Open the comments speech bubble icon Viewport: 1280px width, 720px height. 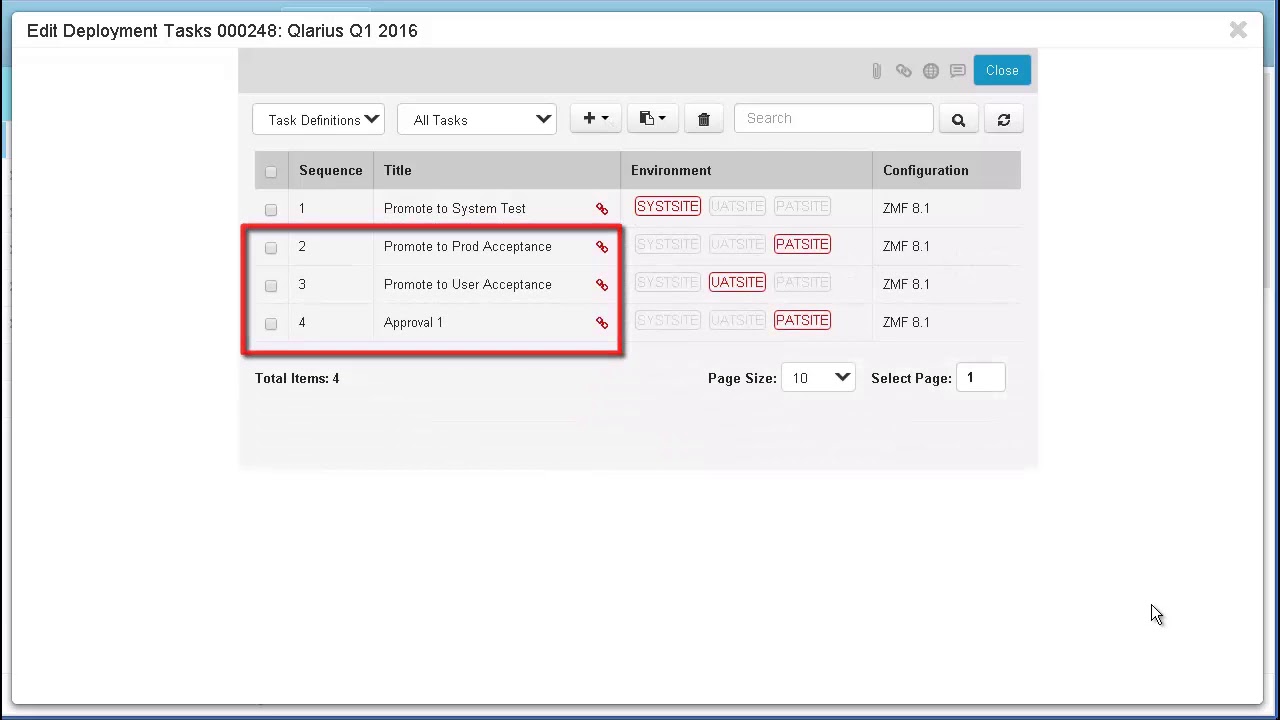[958, 71]
